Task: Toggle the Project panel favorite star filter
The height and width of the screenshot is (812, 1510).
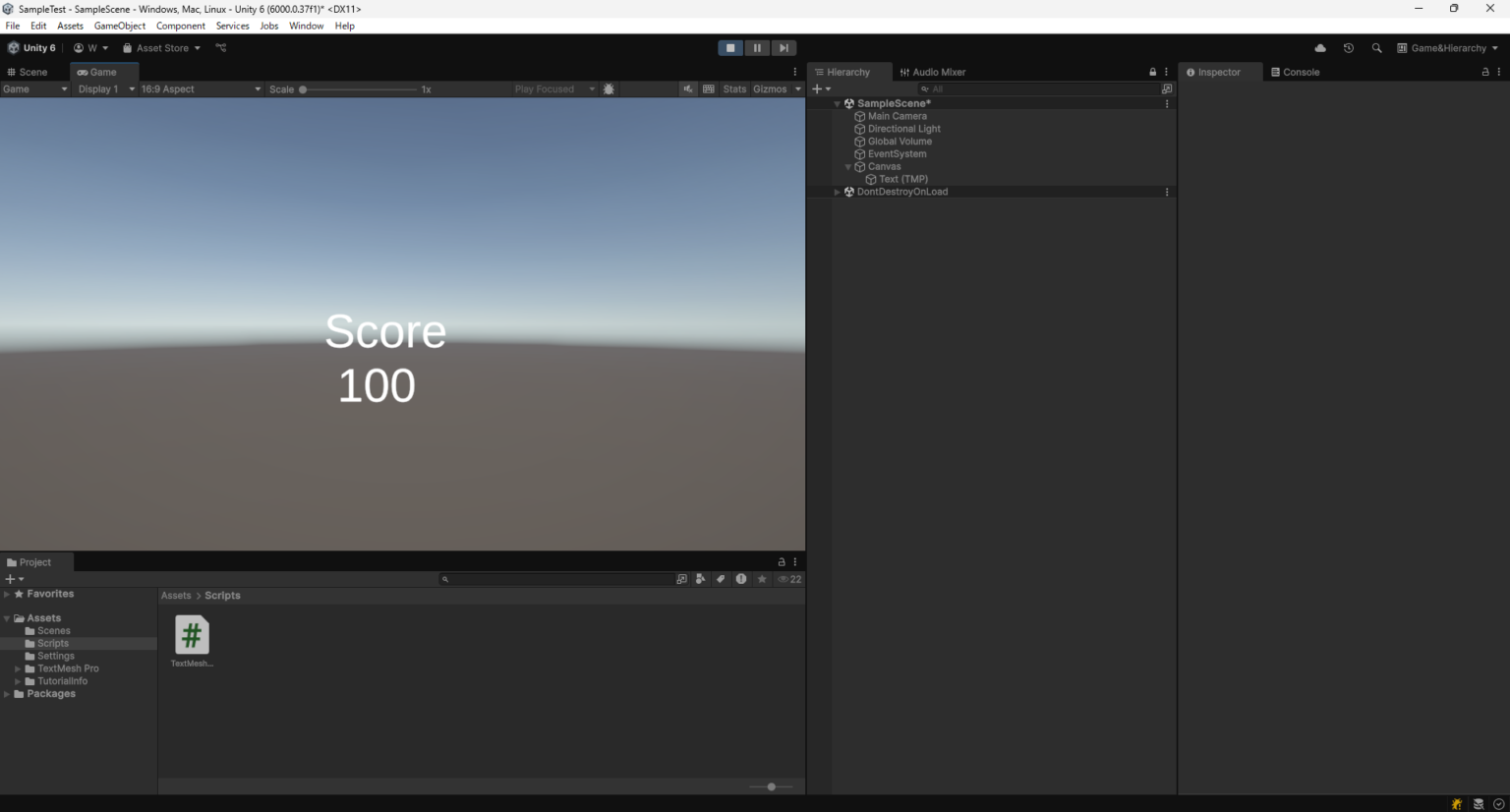Action: (762, 579)
